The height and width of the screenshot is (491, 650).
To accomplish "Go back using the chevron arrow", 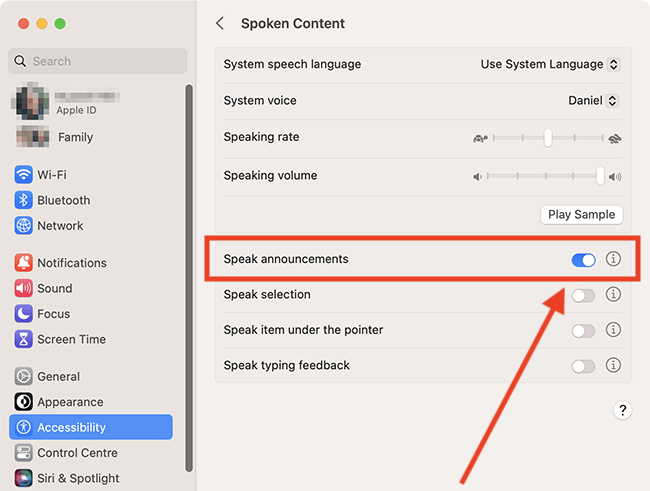I will click(220, 23).
